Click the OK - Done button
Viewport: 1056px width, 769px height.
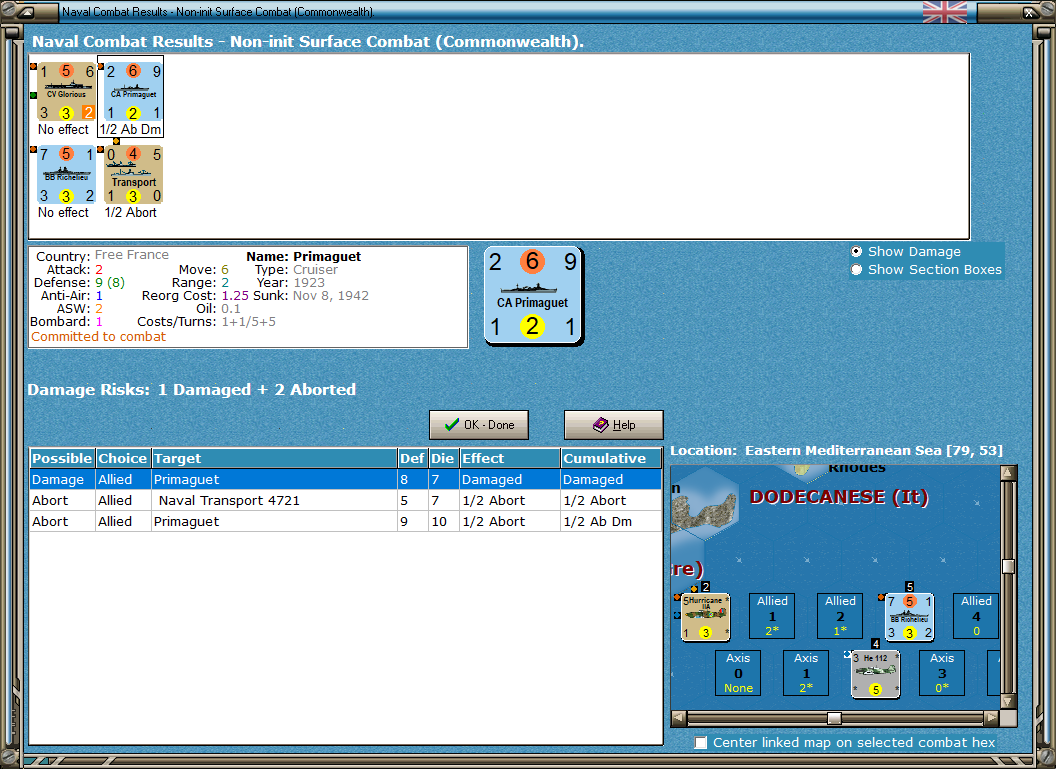click(479, 425)
